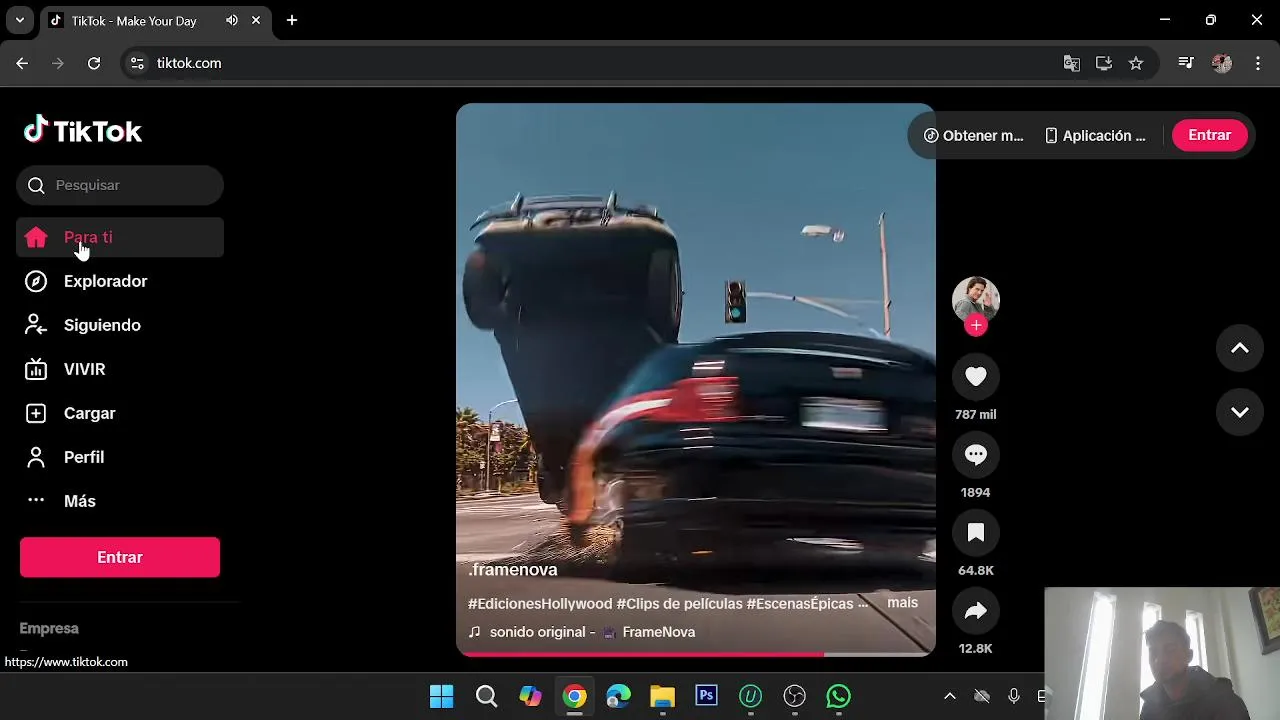Viewport: 1280px width, 720px height.
Task: Open the creator's avatar profile
Action: pyautogui.click(x=976, y=300)
